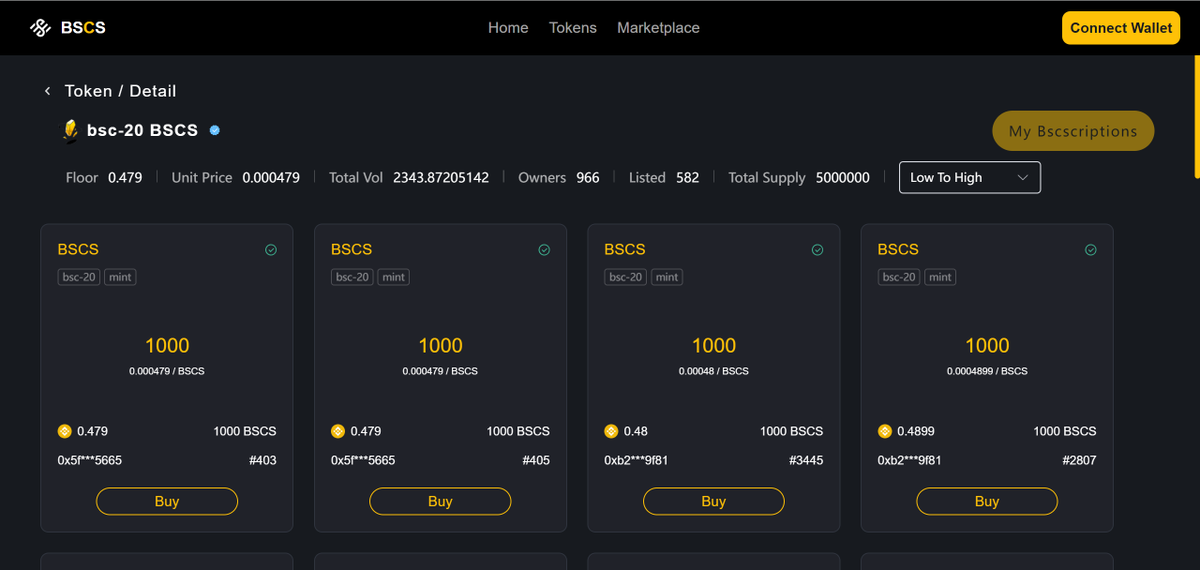Click seller address 0x5f***5665 on card #405
The width and height of the screenshot is (1200, 570).
pos(363,461)
